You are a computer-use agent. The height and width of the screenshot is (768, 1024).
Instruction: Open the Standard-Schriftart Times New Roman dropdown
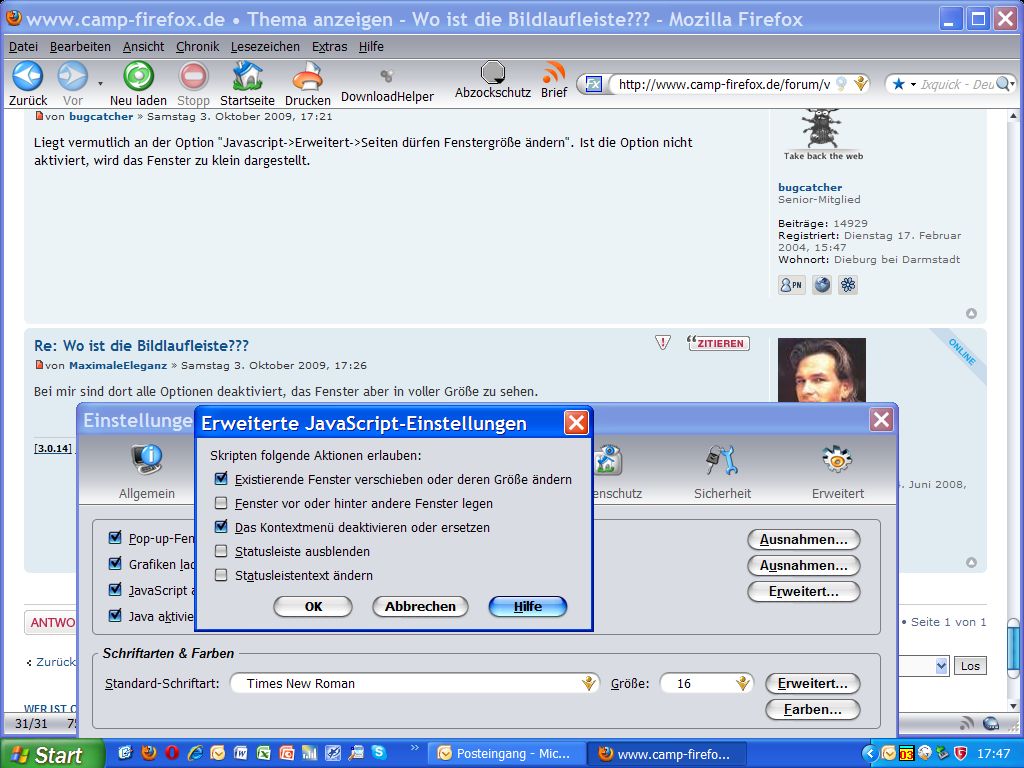click(415, 683)
